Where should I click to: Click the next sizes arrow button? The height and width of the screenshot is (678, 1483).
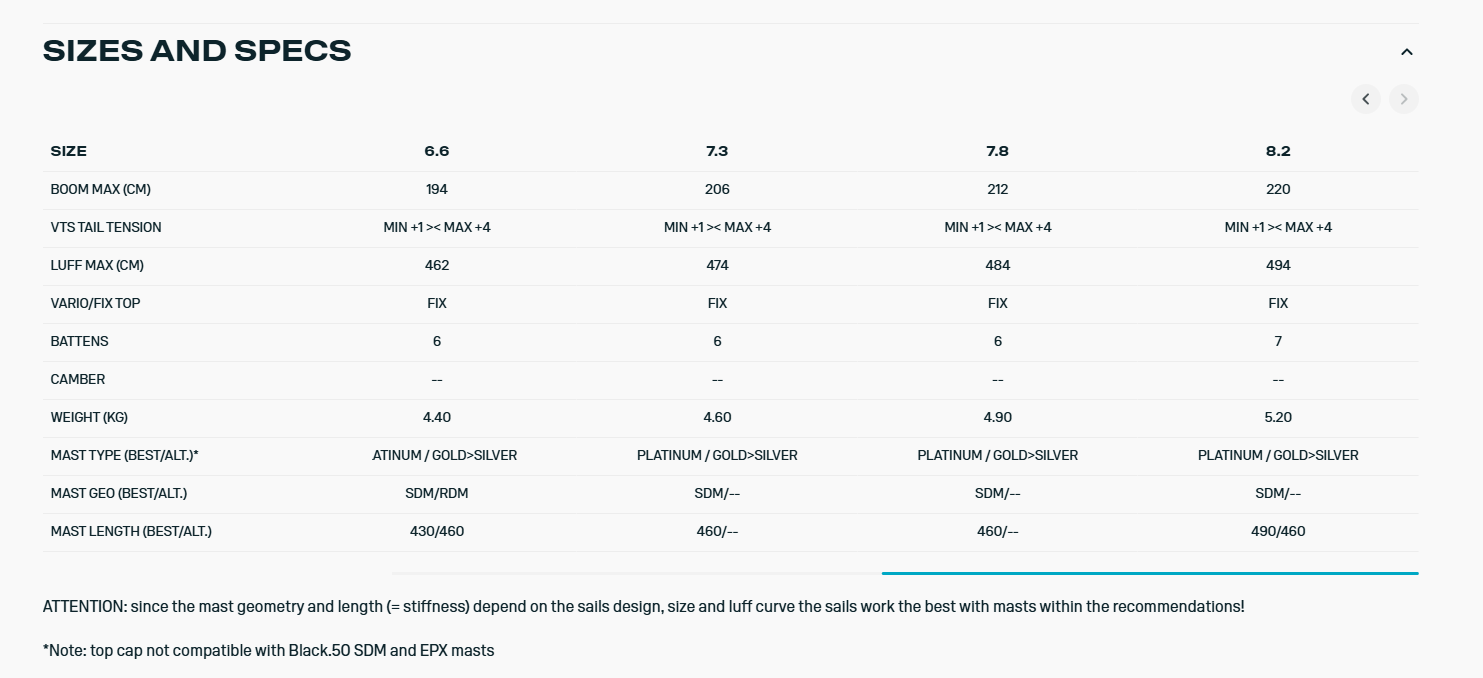(1403, 99)
